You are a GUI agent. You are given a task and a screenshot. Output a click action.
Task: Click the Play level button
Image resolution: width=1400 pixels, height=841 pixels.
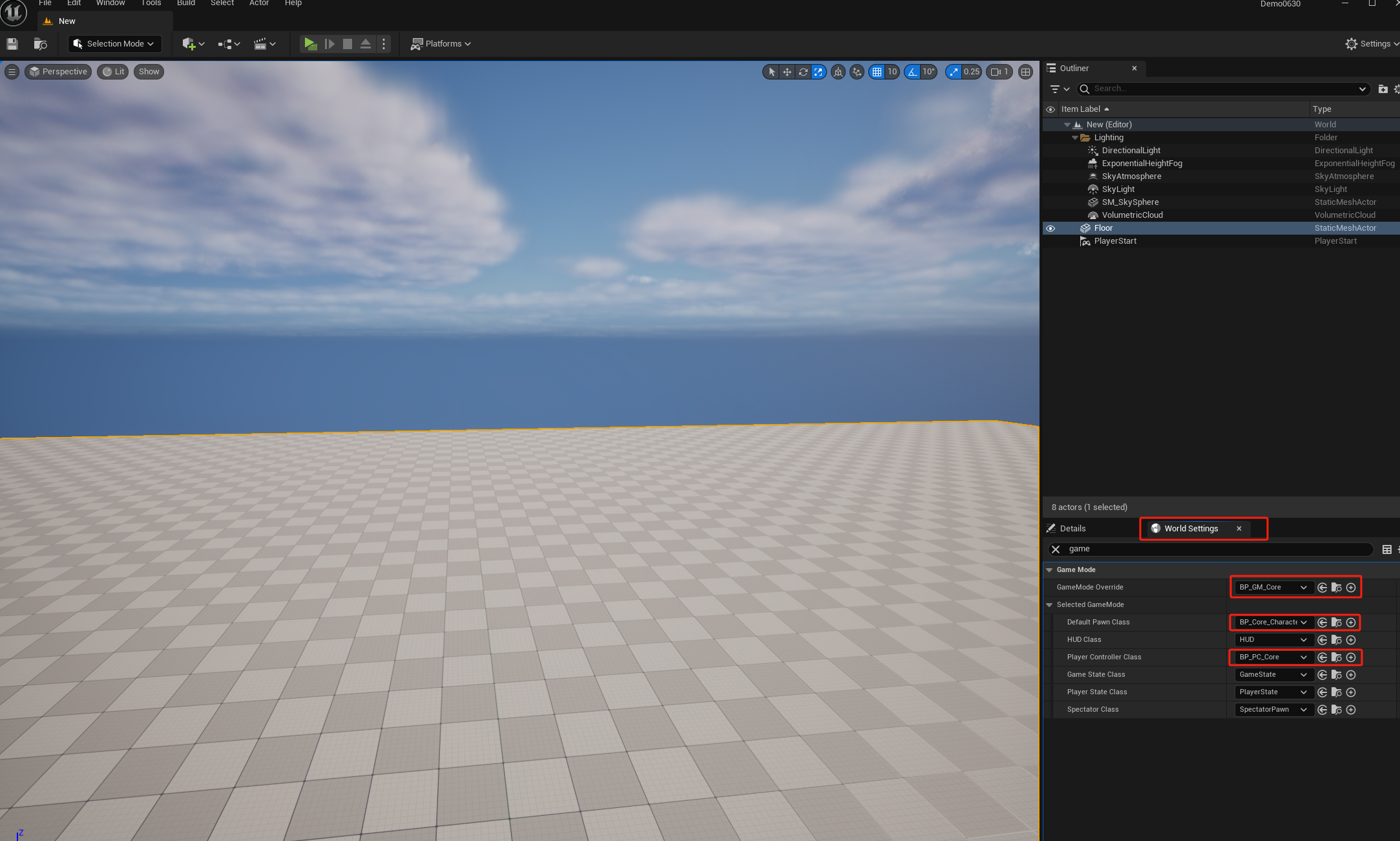310,44
